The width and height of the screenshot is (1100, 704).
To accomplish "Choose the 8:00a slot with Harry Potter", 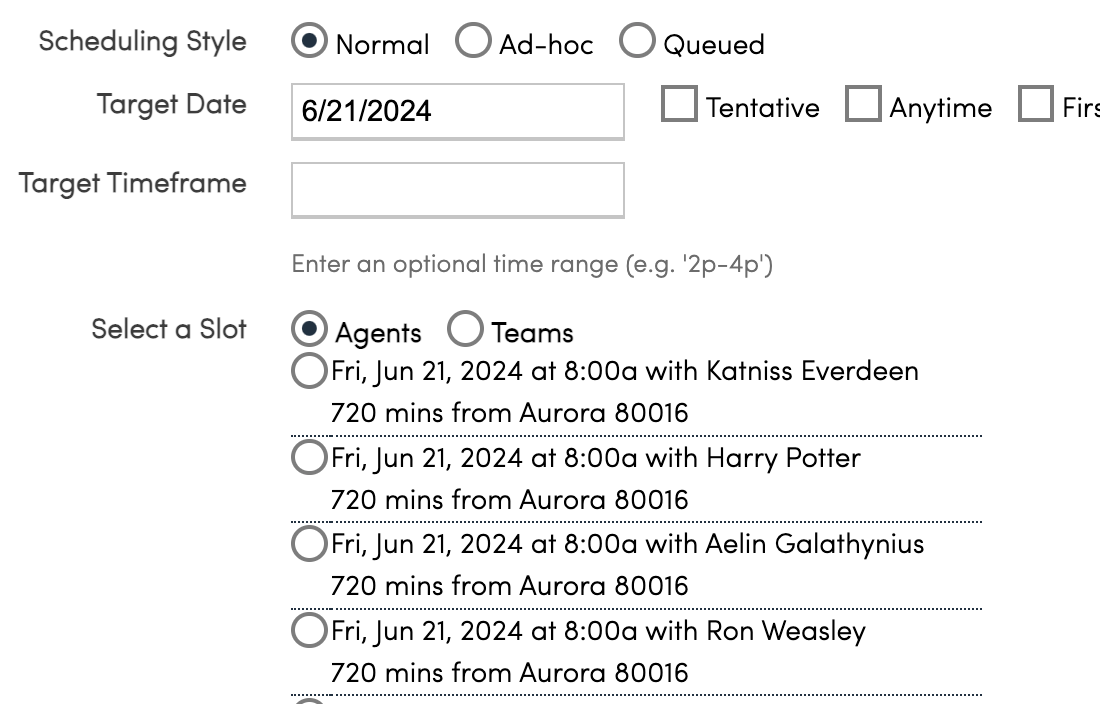I will click(x=309, y=458).
